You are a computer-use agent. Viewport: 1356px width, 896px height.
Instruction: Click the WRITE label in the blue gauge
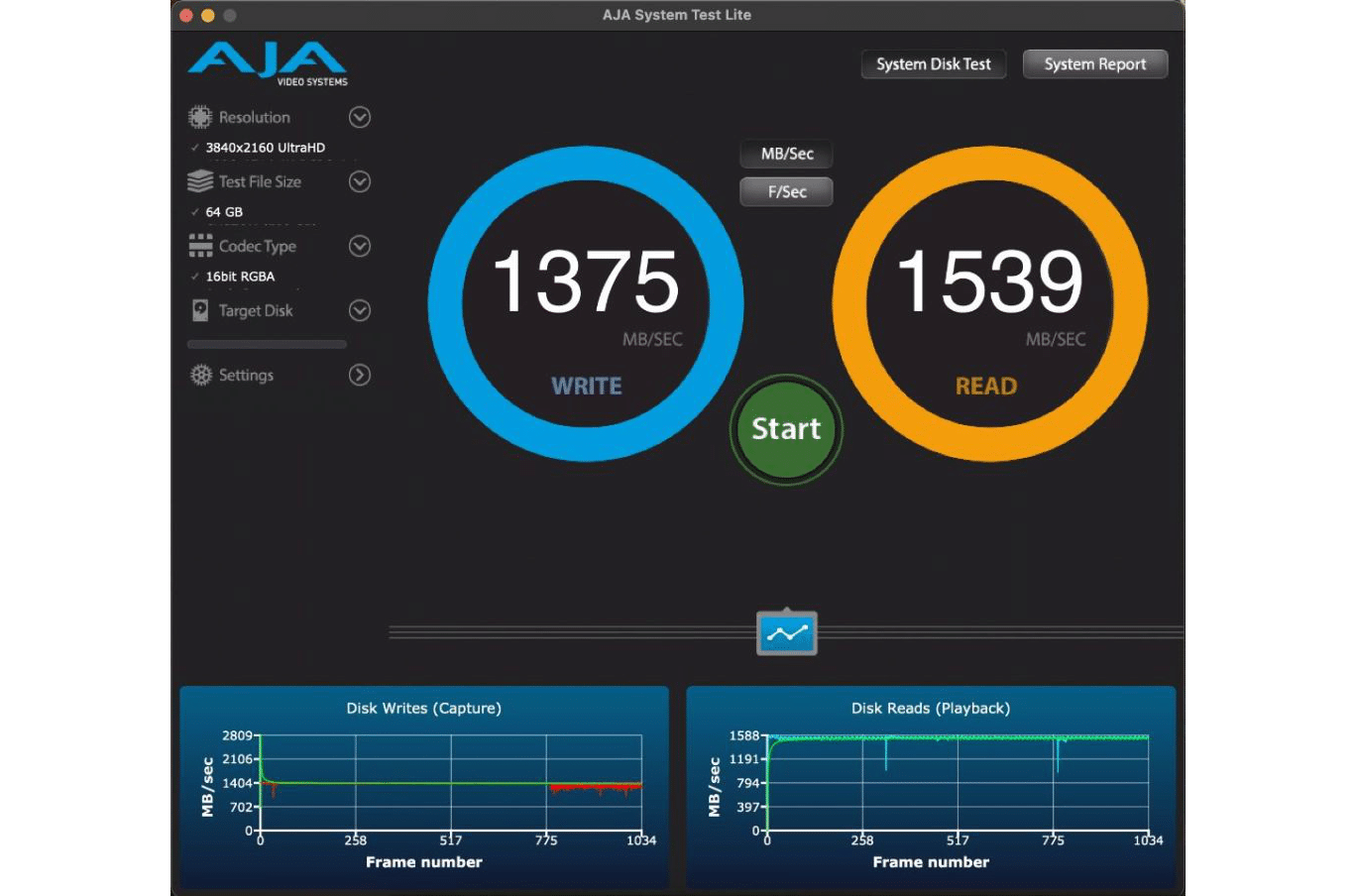[587, 387]
